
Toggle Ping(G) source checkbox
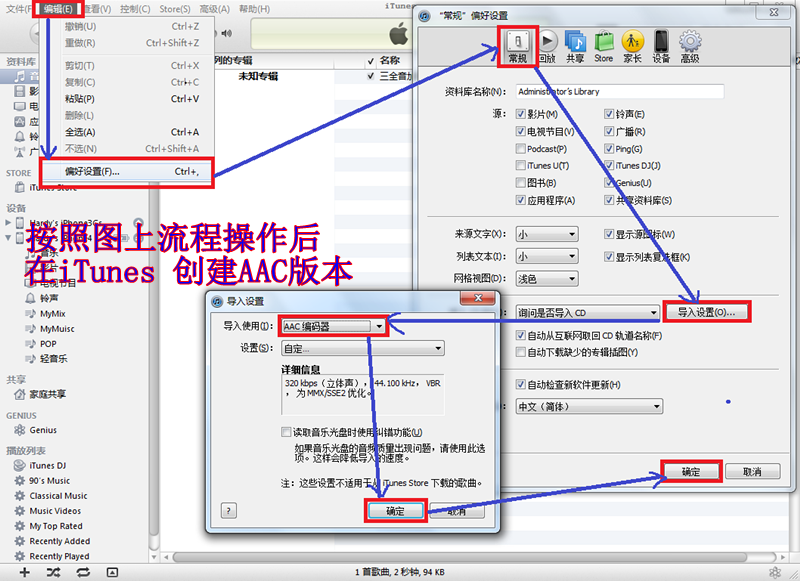[x=609, y=148]
